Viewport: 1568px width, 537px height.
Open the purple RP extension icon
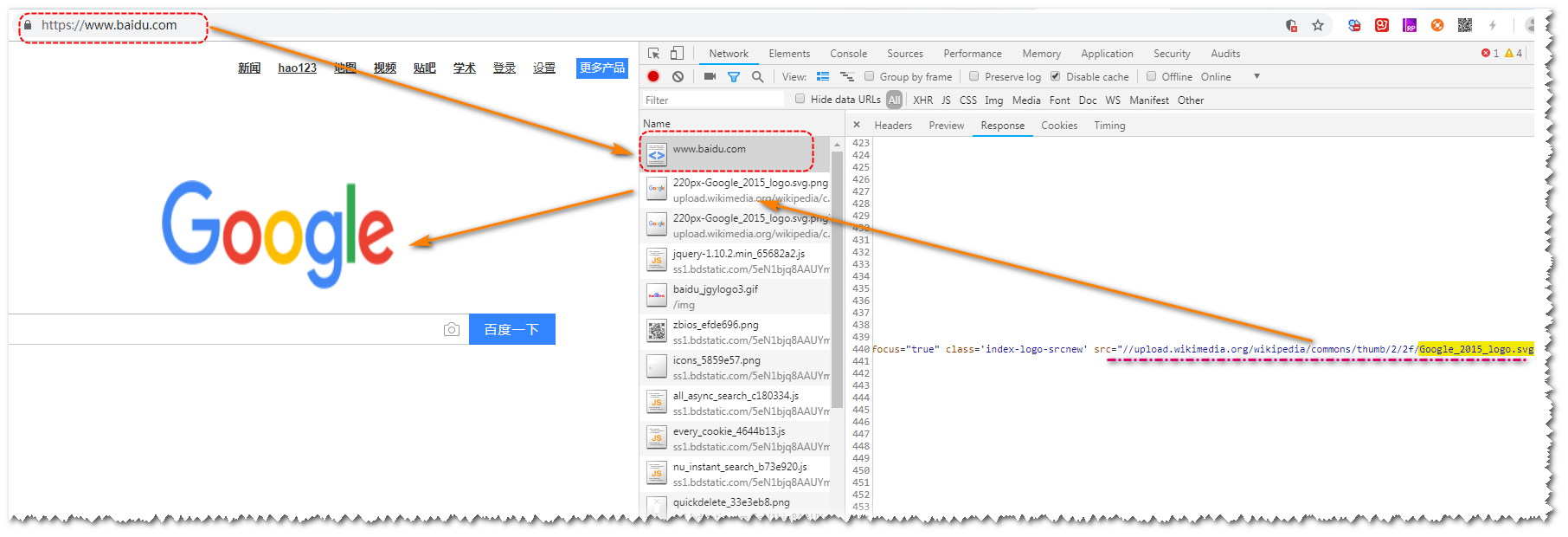tap(1410, 25)
